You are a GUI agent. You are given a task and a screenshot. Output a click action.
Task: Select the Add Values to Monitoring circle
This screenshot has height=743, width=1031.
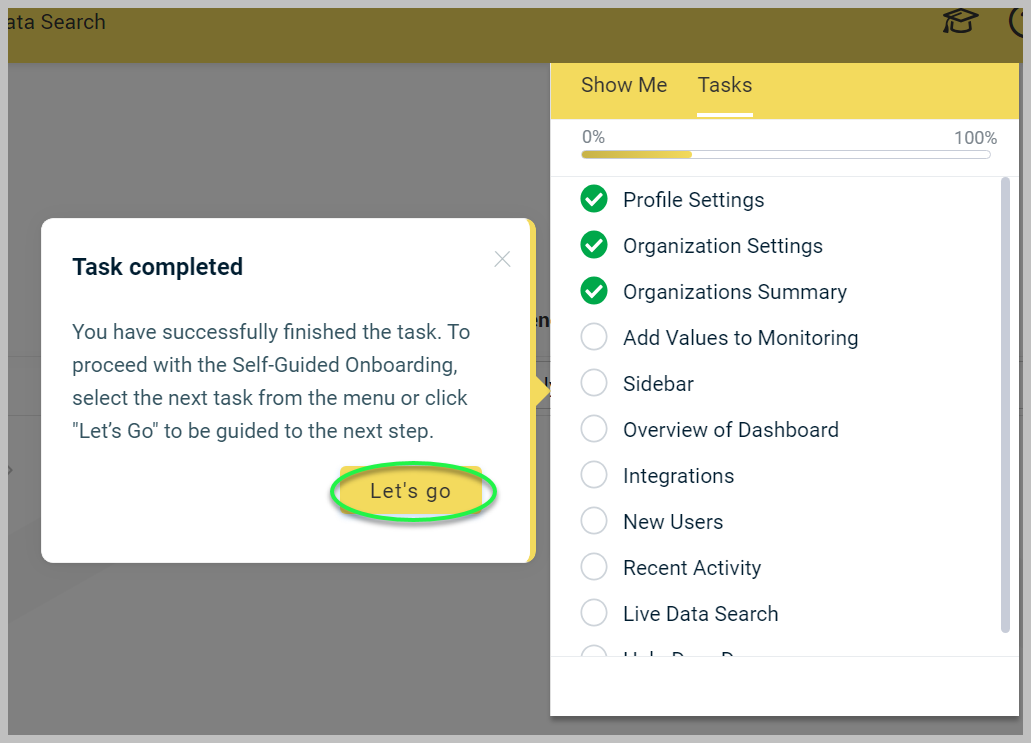(x=594, y=337)
